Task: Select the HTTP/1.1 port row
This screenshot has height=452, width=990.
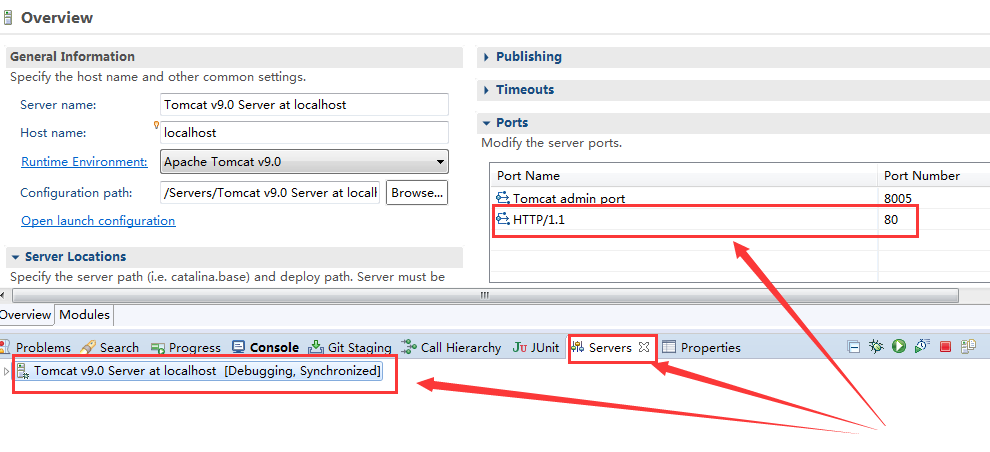Action: [740, 220]
